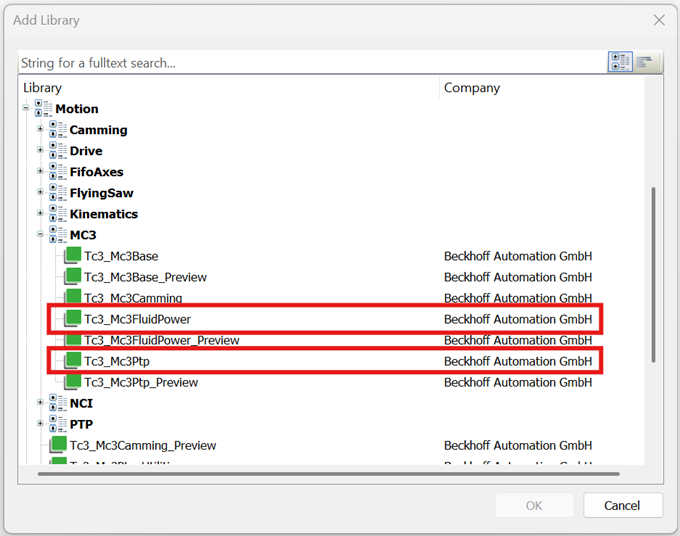Expand the Kinematics tree node
Viewport: 680px width, 536px height.
(40, 213)
